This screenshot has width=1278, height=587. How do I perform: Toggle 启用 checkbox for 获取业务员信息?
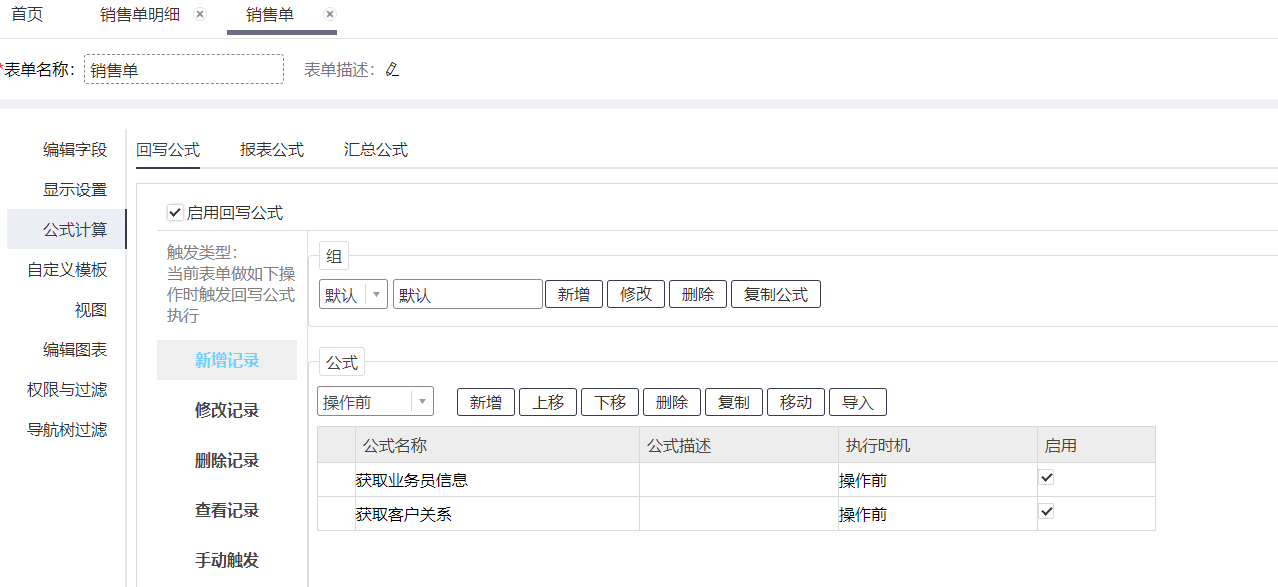[x=1047, y=478]
